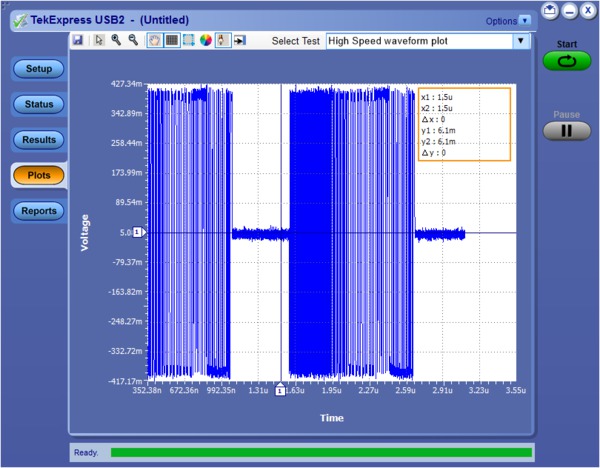Expand the Options menu arrow

coord(525,20)
